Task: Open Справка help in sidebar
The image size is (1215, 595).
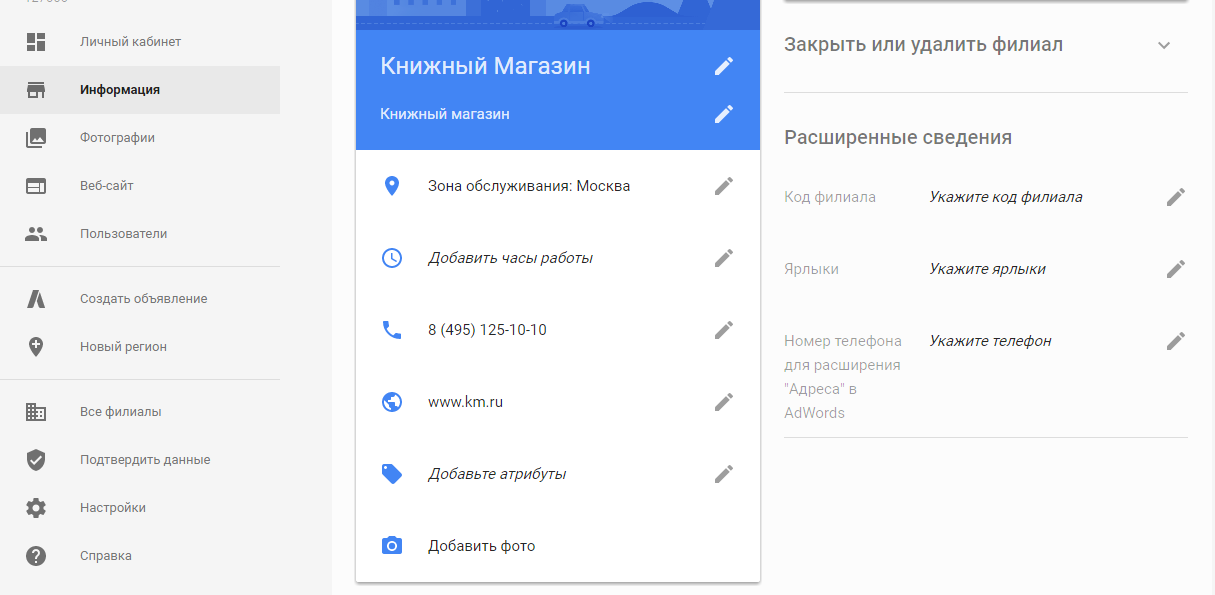Action: point(105,556)
